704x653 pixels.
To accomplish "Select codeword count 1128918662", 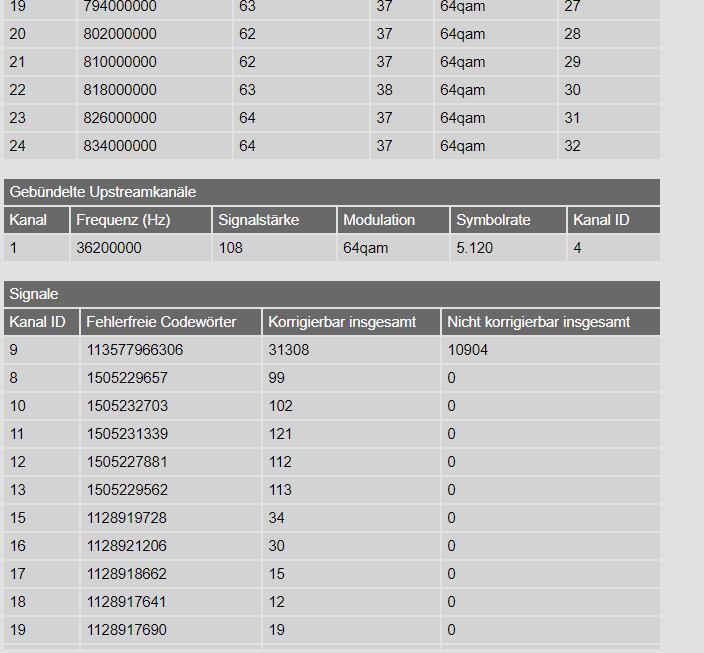I will pos(127,574).
